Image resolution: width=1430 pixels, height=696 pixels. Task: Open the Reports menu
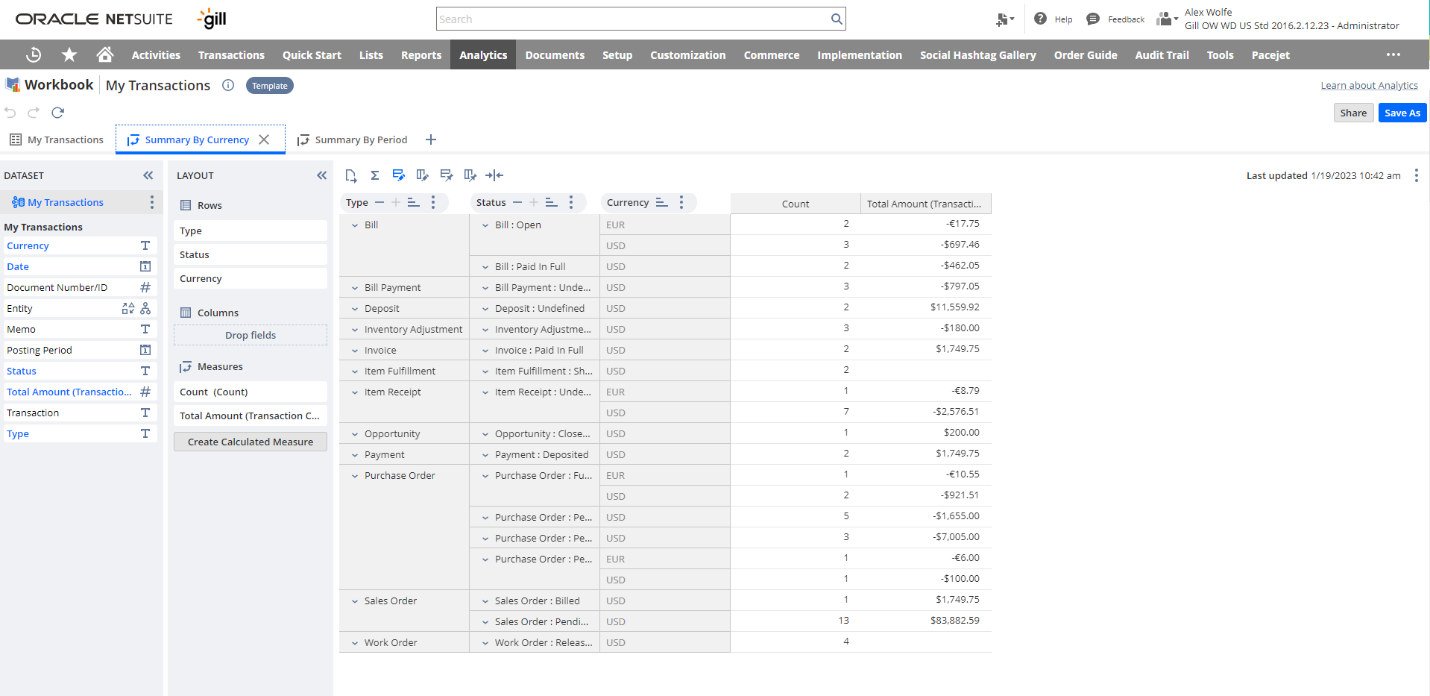tap(421, 55)
